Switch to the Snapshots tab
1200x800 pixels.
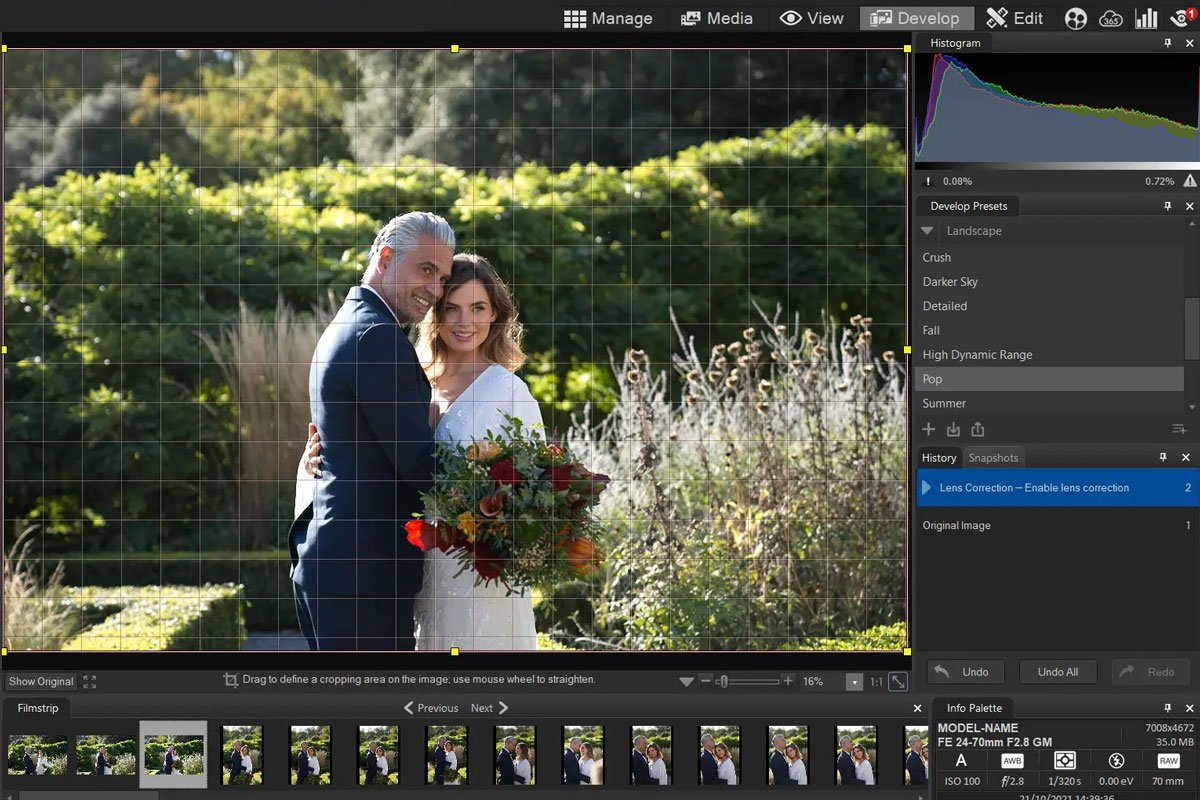click(993, 457)
